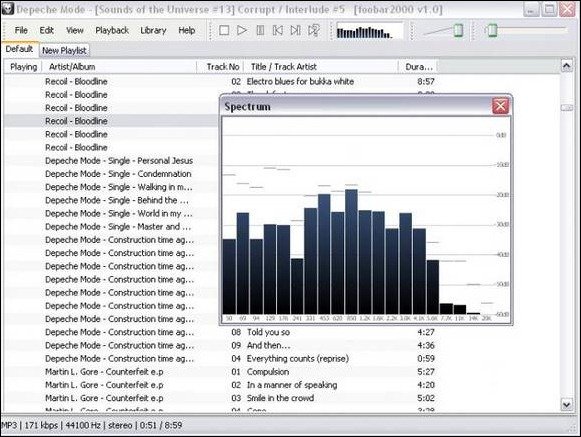
Task: Play a random track
Action: tap(313, 30)
